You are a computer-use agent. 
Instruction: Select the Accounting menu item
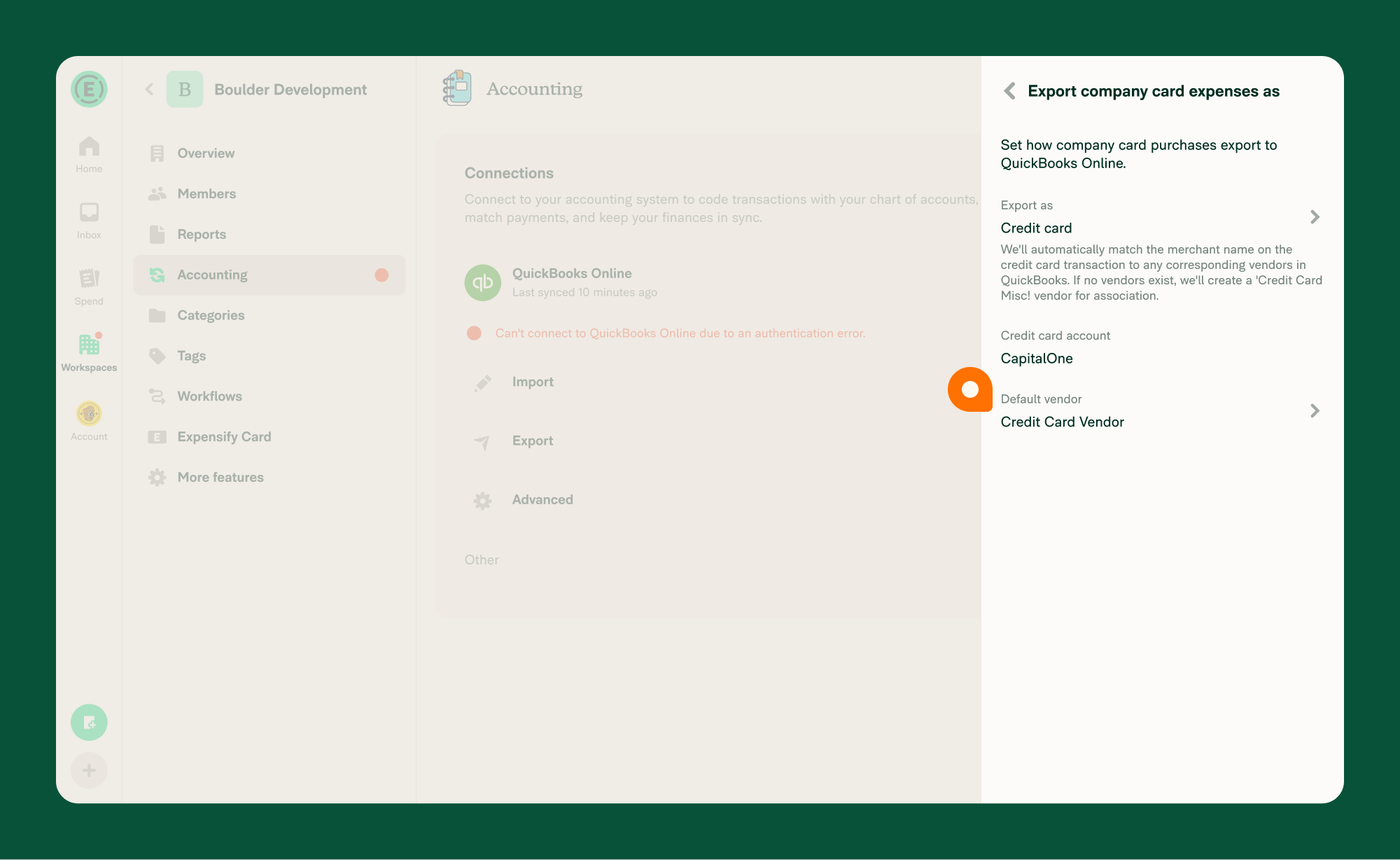269,275
